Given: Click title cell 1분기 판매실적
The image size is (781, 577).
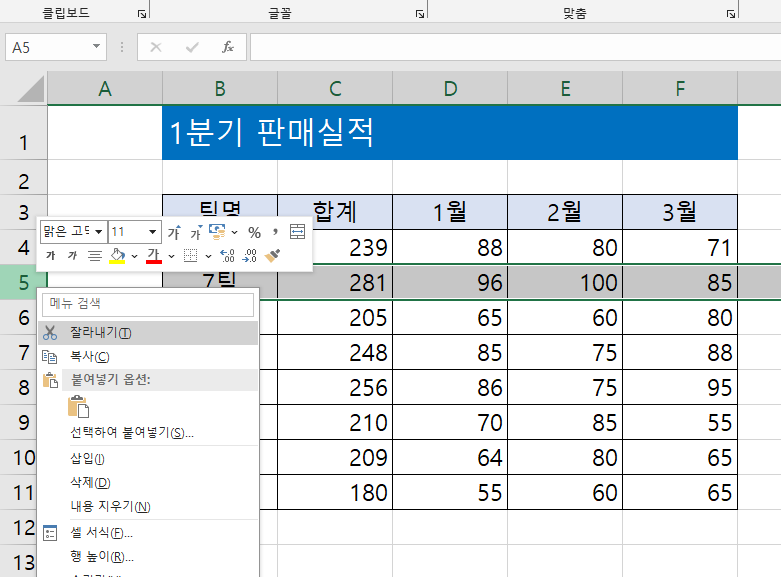Looking at the screenshot, I should coord(450,133).
